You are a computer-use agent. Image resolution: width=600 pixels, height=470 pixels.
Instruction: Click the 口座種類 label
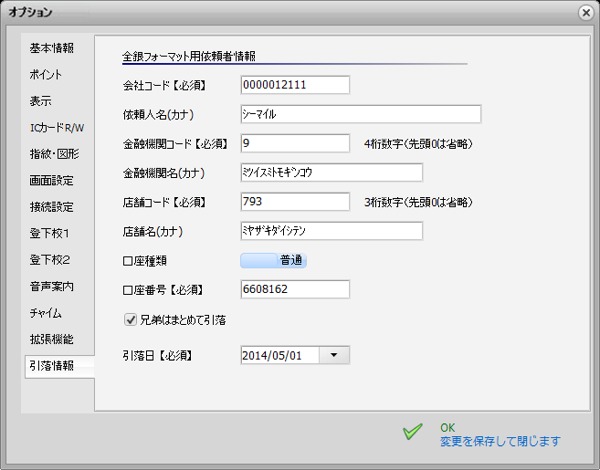click(145, 261)
